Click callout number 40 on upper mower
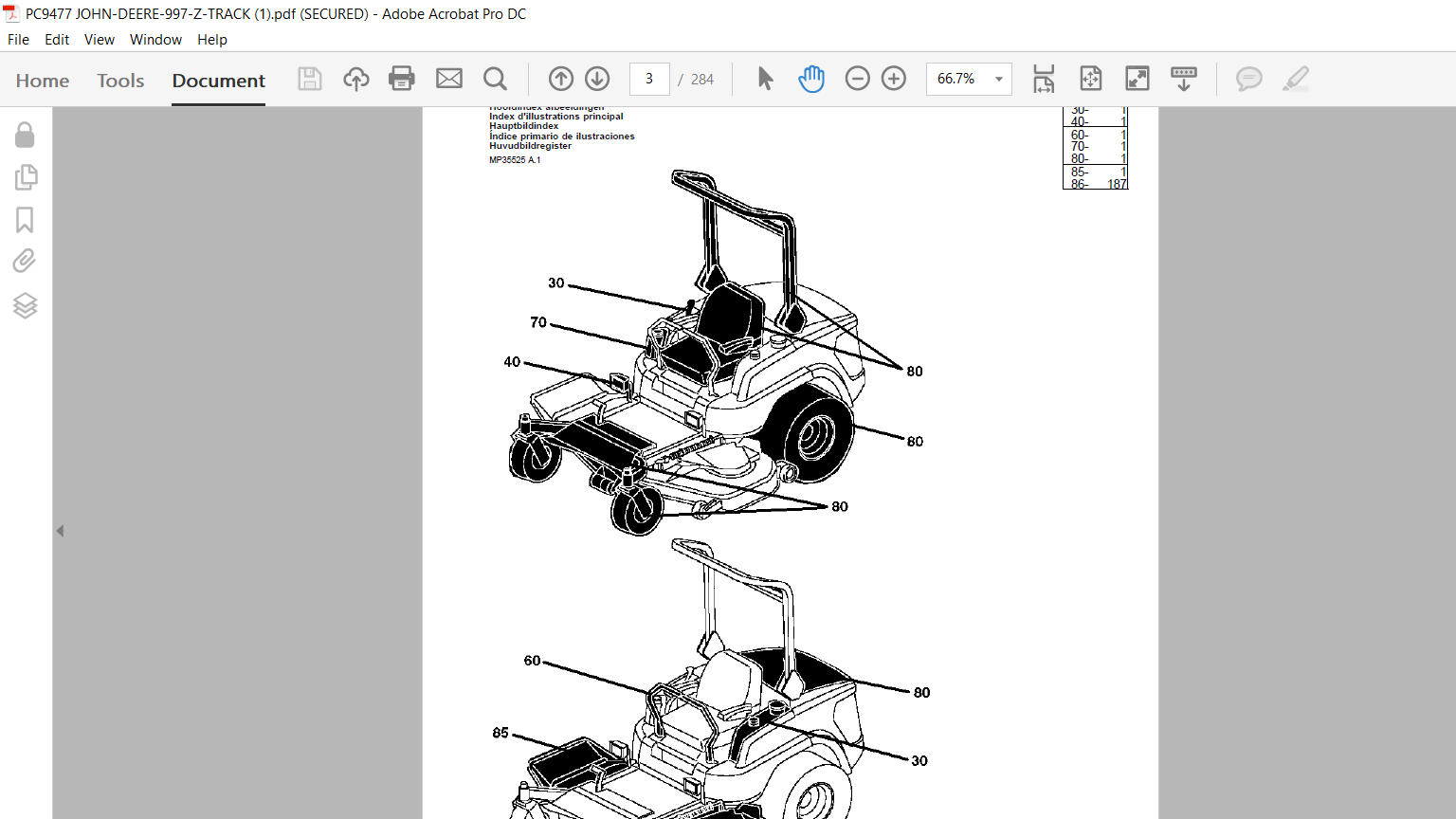This screenshot has height=819, width=1456. point(512,362)
